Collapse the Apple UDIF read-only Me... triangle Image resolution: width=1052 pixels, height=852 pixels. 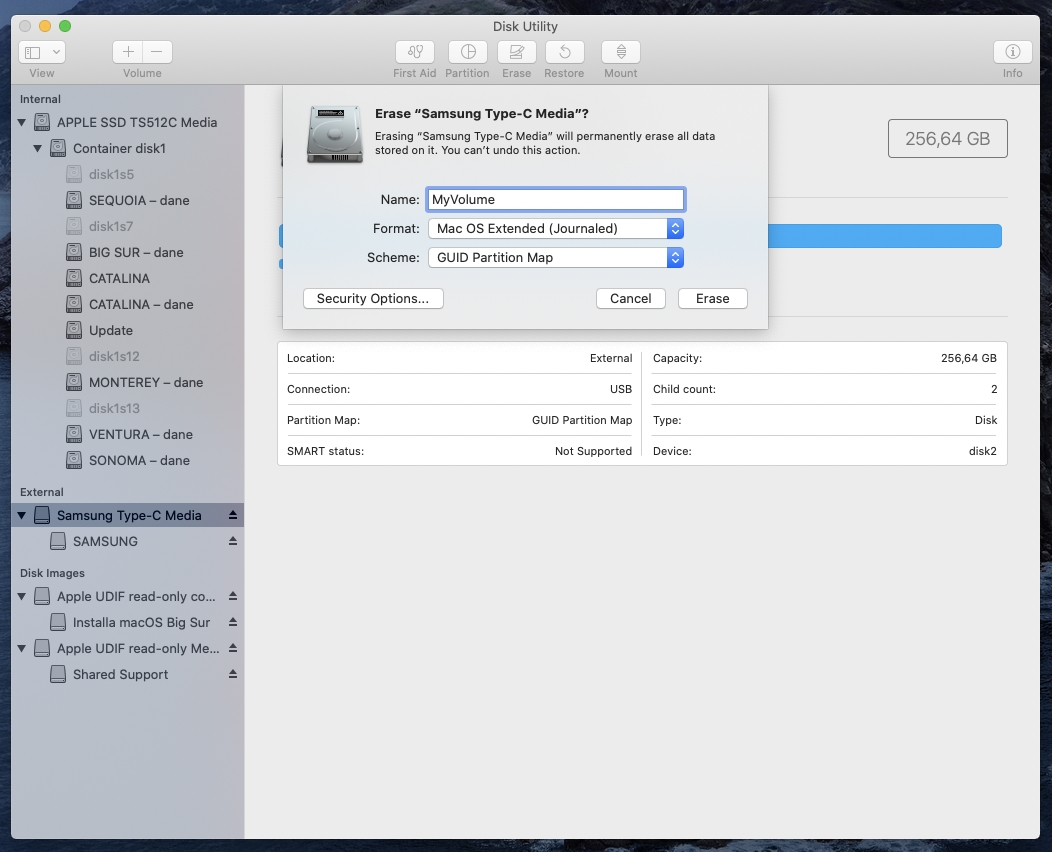coord(21,649)
